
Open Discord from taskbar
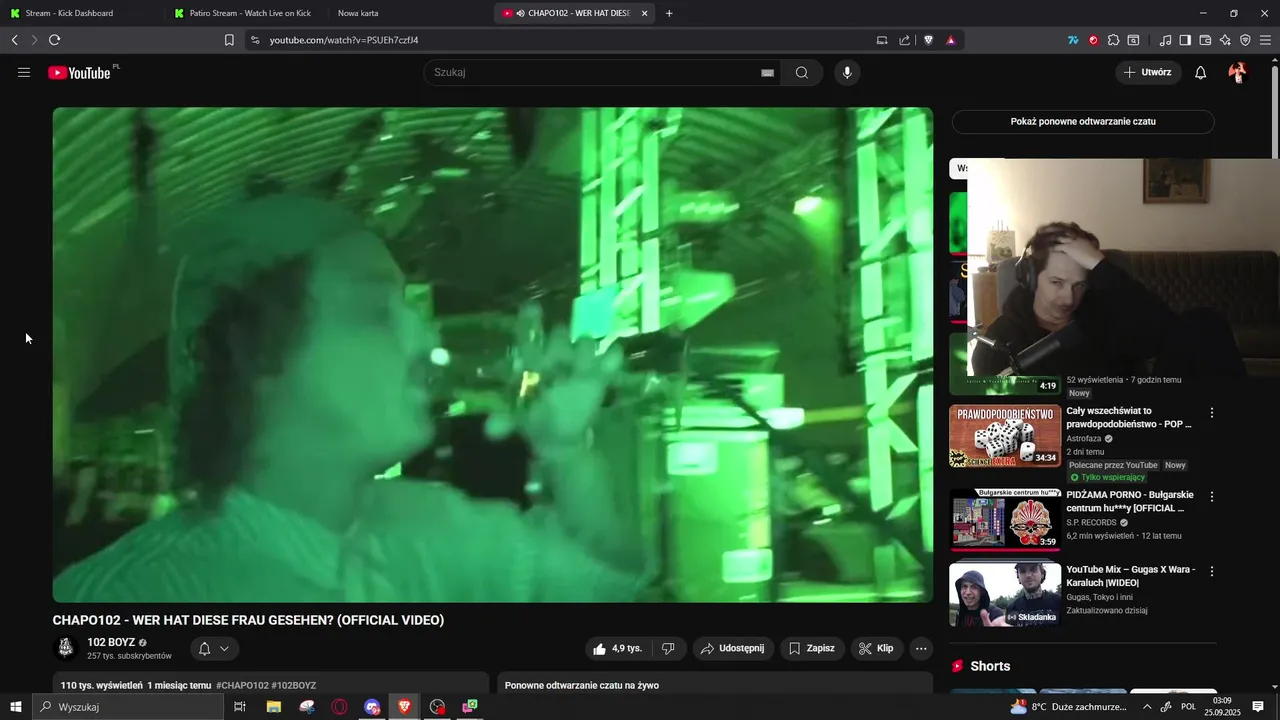click(372, 707)
